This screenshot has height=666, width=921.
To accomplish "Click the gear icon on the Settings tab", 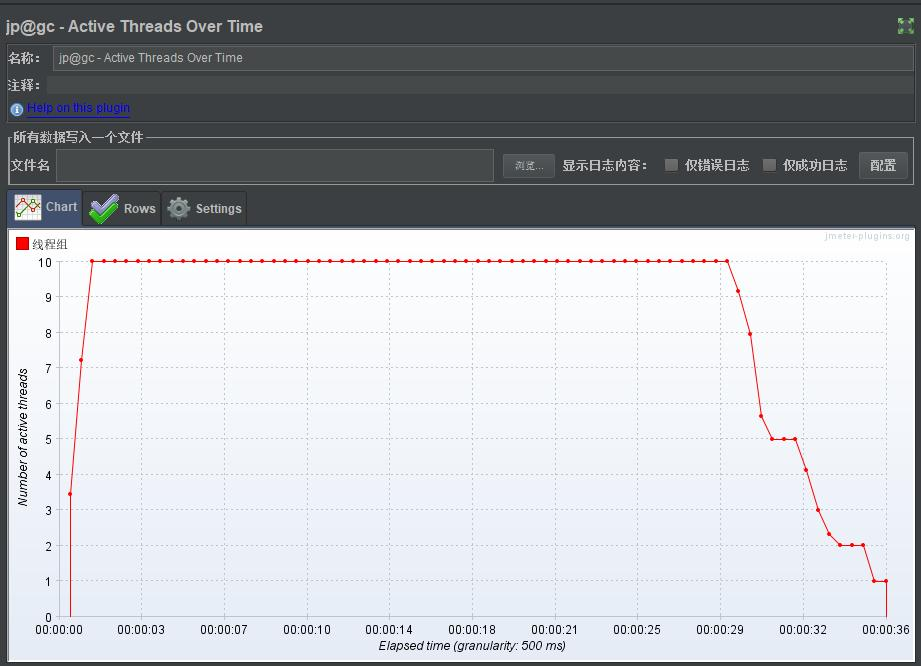I will [x=178, y=208].
